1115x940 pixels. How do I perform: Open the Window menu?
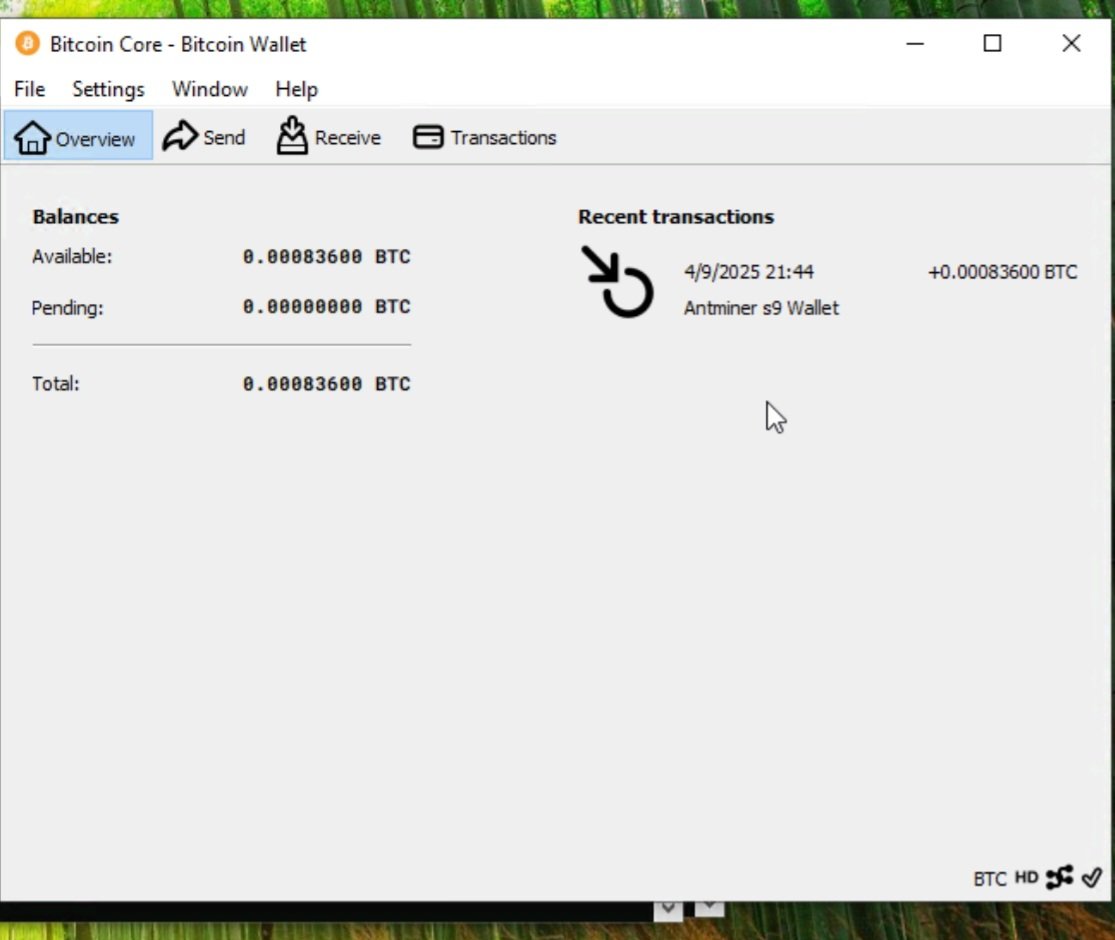(x=209, y=89)
